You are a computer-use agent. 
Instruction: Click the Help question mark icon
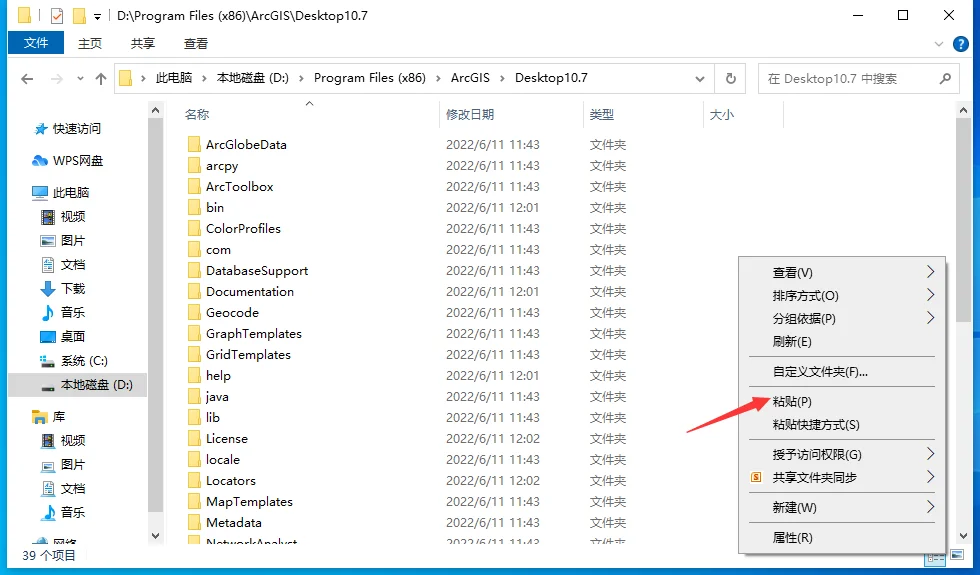pos(960,44)
